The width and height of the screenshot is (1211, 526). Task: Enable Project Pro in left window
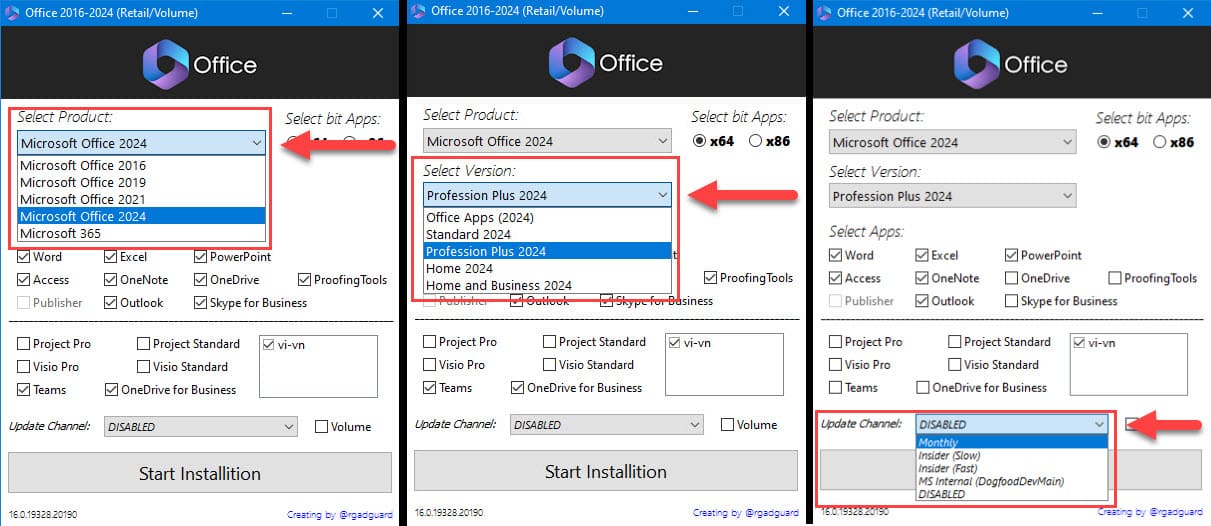tap(24, 344)
